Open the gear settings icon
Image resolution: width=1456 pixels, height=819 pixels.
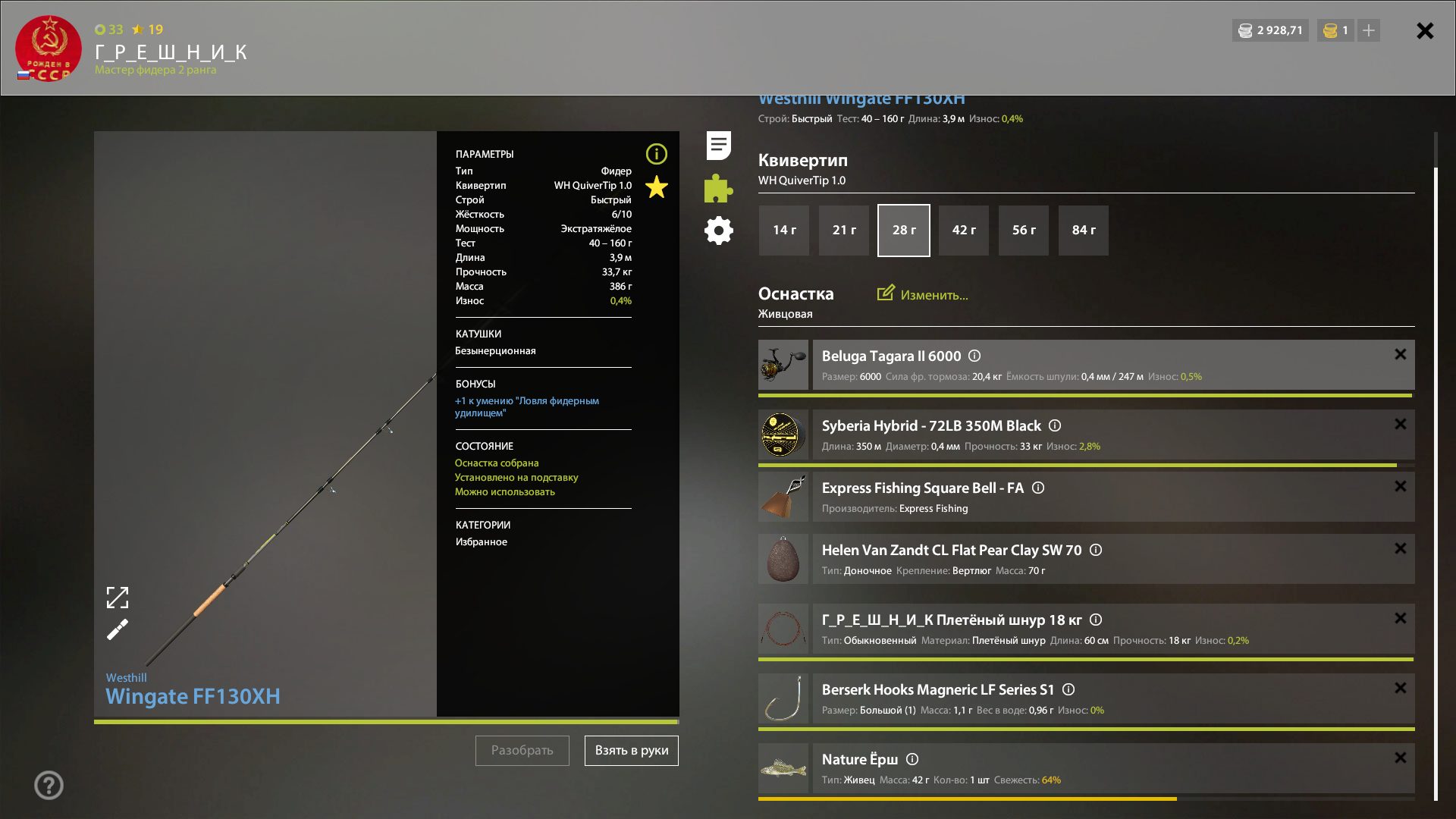coord(718,231)
